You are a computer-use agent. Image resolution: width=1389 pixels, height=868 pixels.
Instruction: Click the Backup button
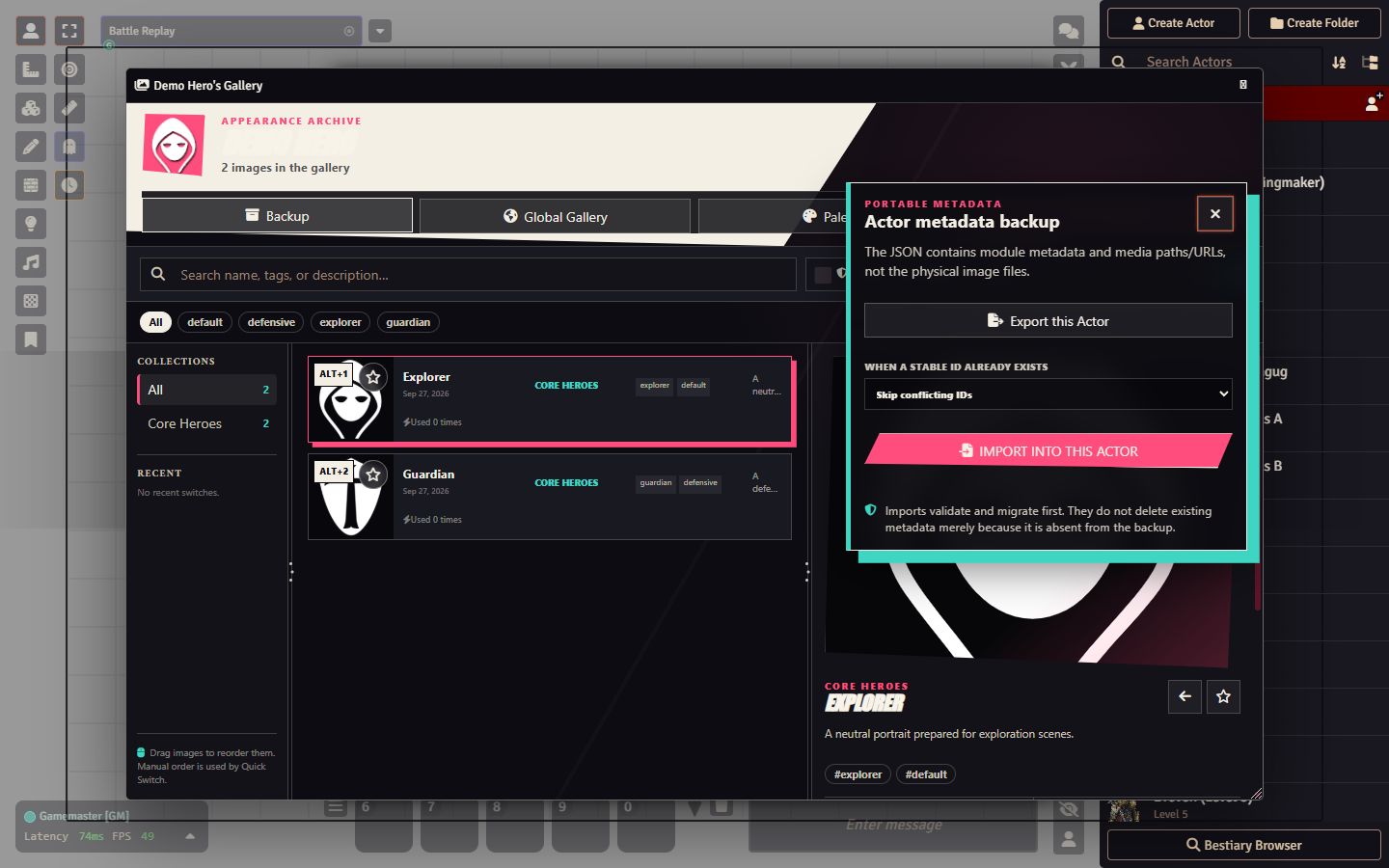[x=278, y=216]
